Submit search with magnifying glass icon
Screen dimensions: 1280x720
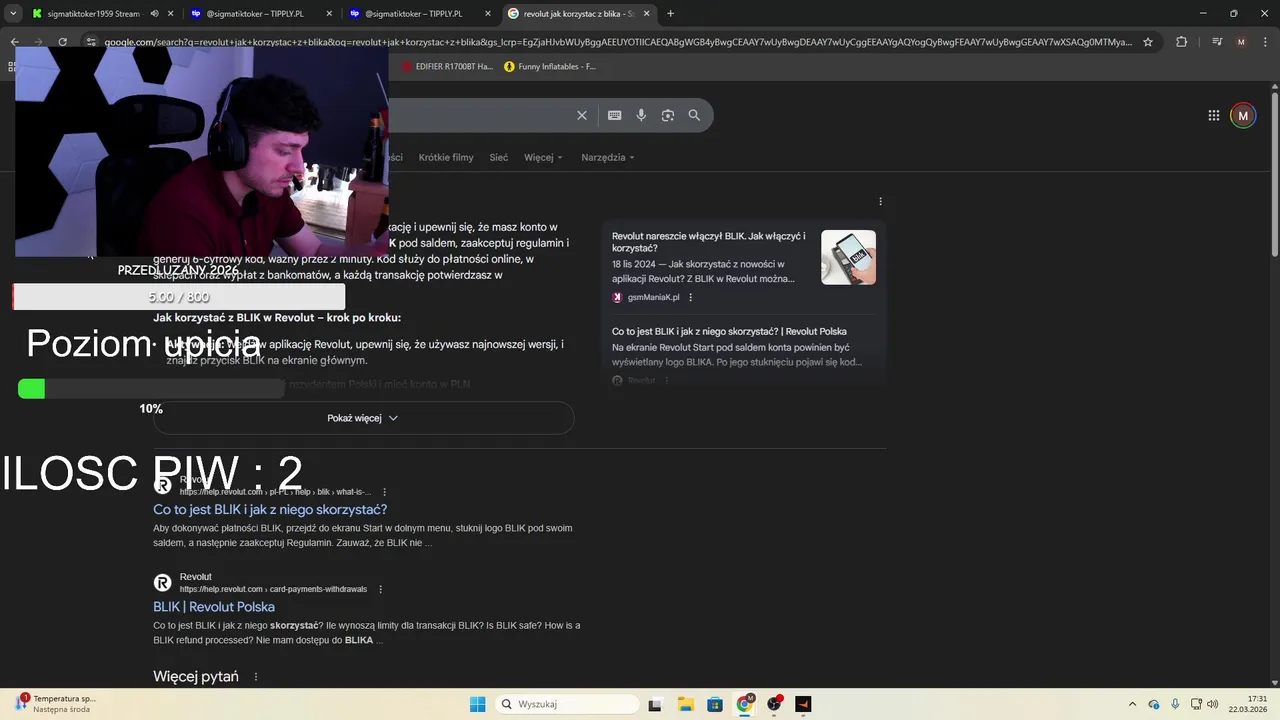click(x=694, y=115)
